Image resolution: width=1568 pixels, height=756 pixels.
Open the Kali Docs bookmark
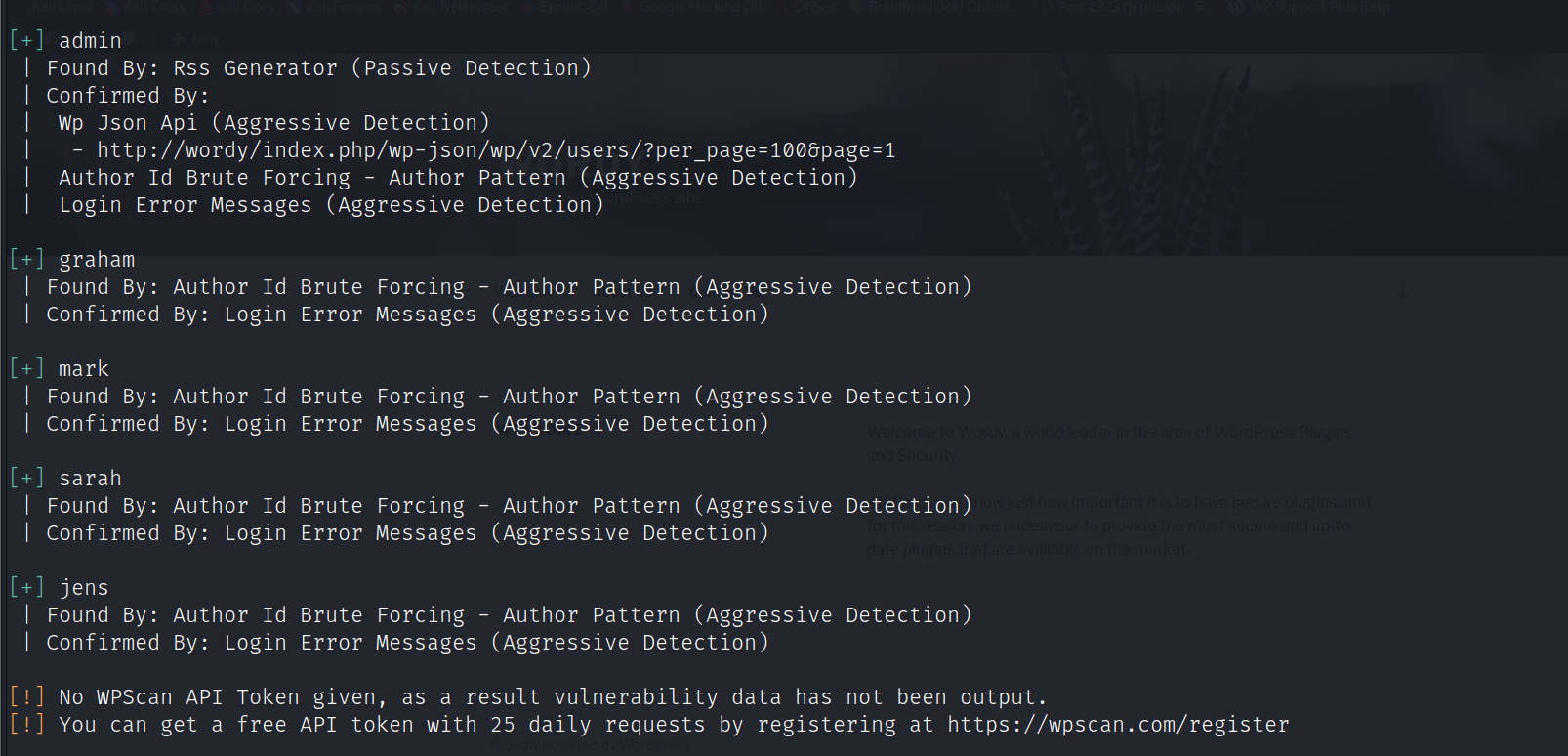point(244,7)
